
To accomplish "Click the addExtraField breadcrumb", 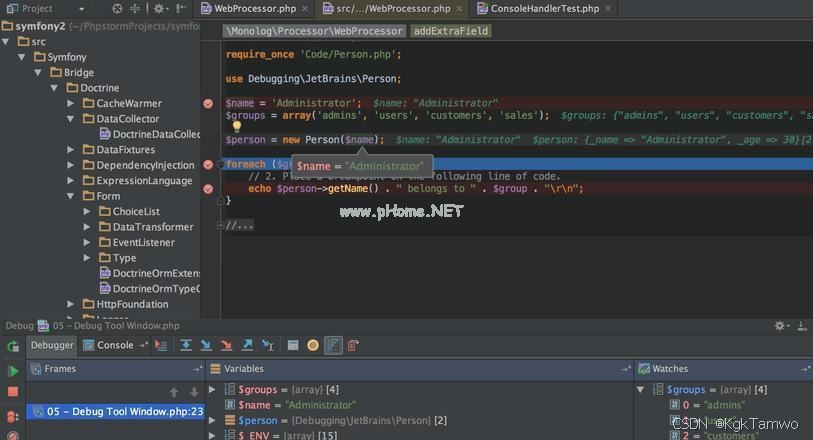I will (451, 31).
